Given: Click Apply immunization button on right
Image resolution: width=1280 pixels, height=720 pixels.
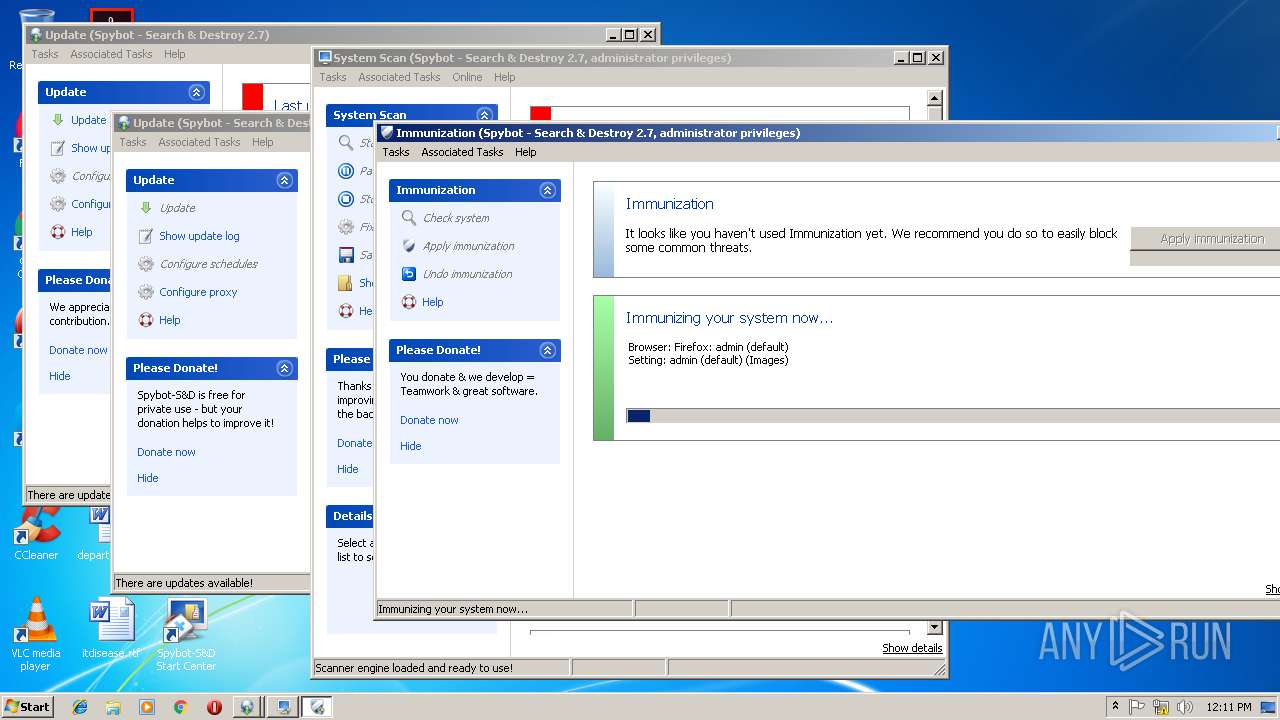Looking at the screenshot, I should coord(1205,239).
